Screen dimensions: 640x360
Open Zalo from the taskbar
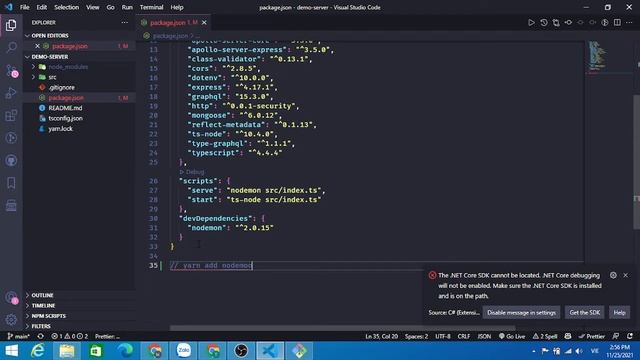coord(184,351)
